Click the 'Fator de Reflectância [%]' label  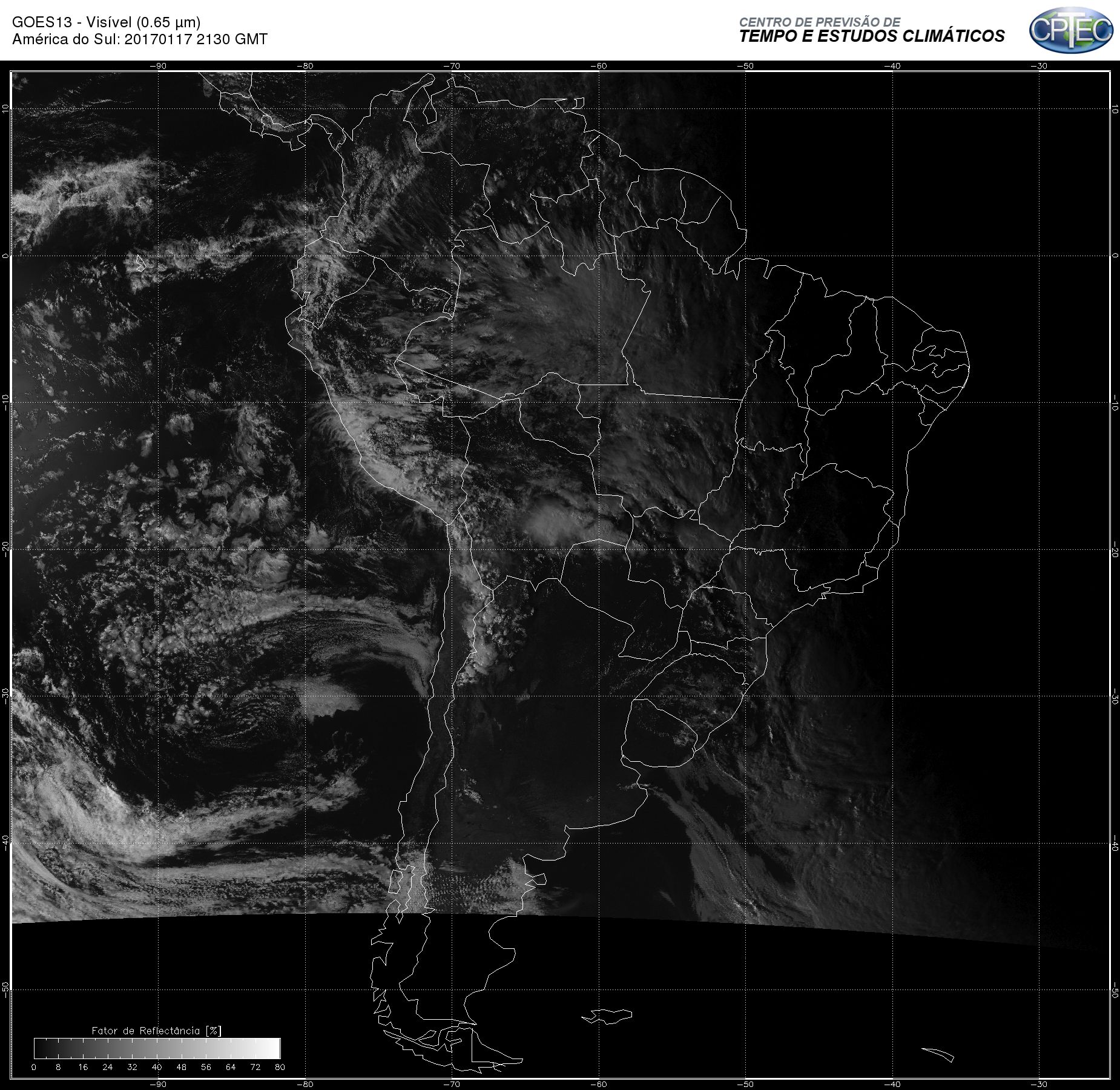pyautogui.click(x=157, y=1030)
